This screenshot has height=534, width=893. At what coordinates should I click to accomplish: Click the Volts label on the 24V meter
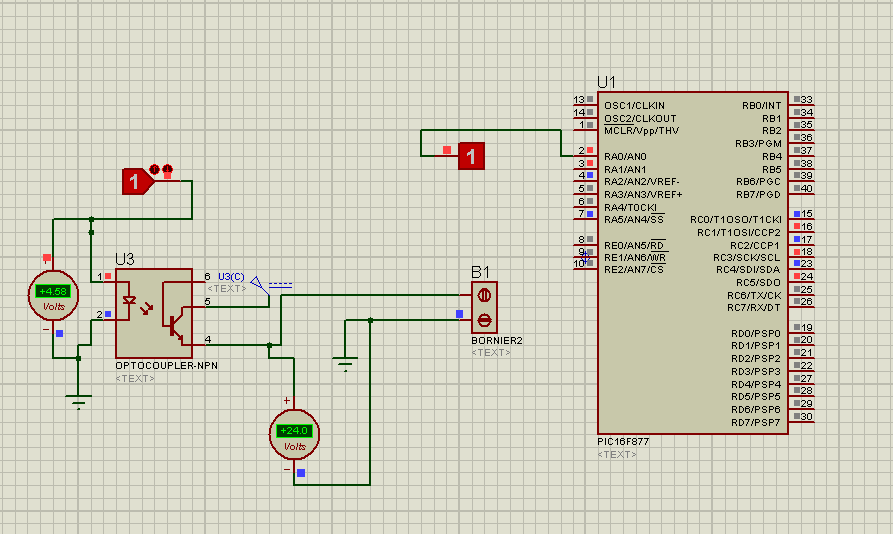[295, 447]
